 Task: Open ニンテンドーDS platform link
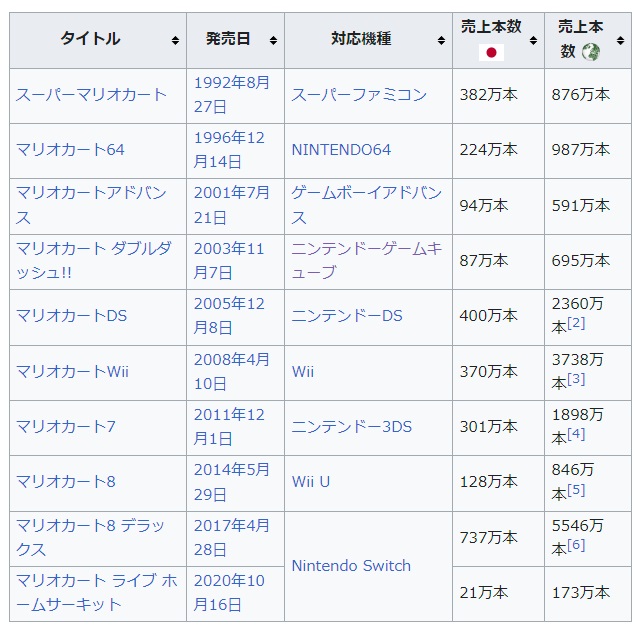coord(347,316)
